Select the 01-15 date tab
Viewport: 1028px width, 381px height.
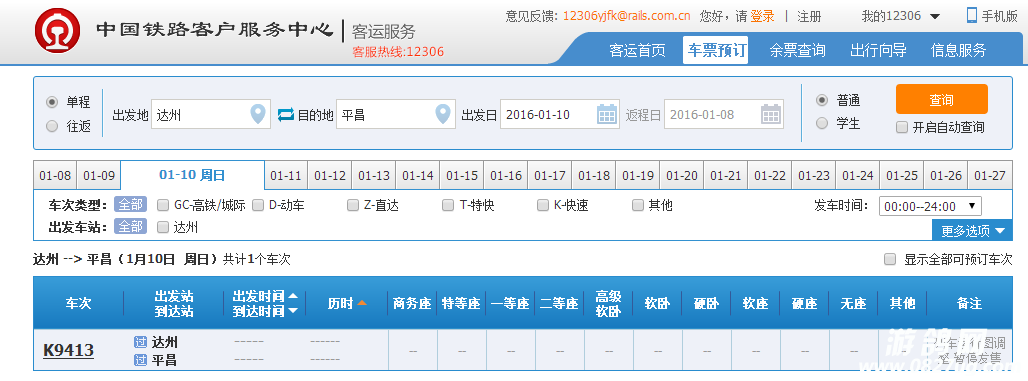coord(462,176)
